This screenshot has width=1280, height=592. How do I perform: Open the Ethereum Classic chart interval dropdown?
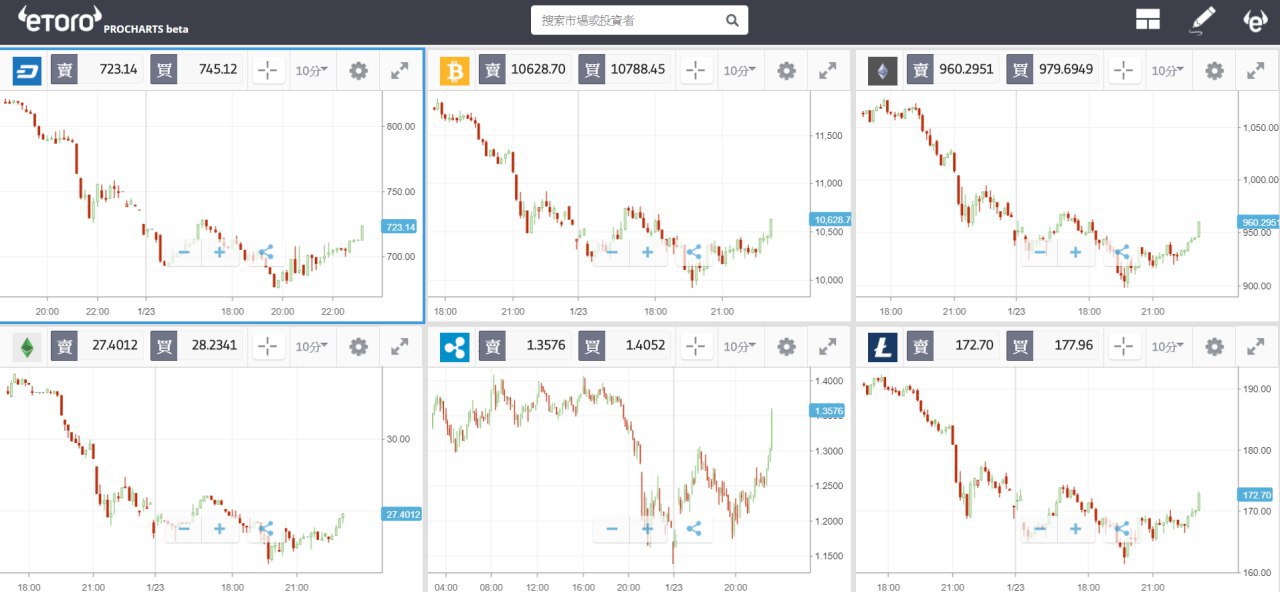click(312, 347)
